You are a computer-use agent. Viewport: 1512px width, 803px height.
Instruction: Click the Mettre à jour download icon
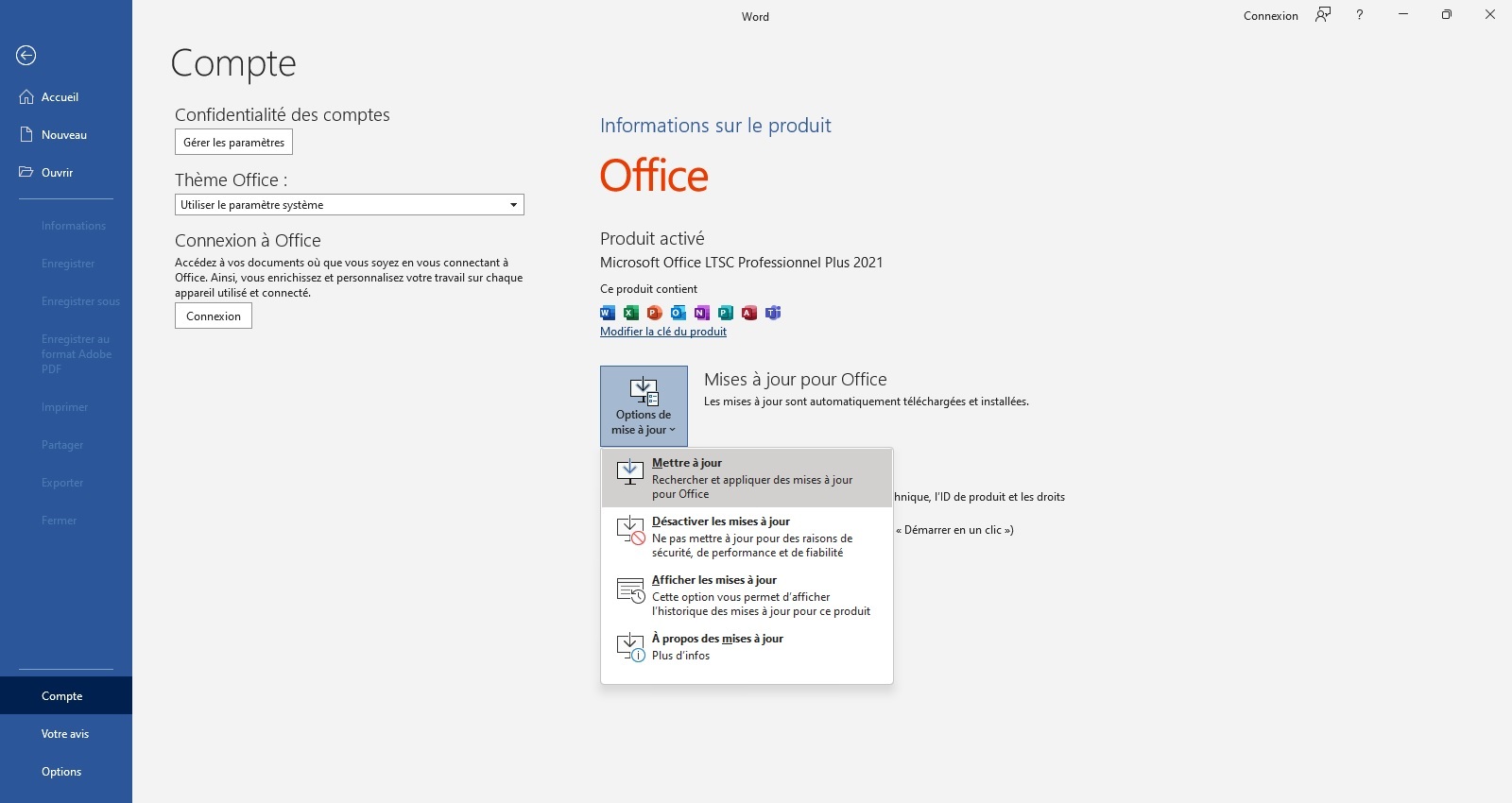point(630,471)
